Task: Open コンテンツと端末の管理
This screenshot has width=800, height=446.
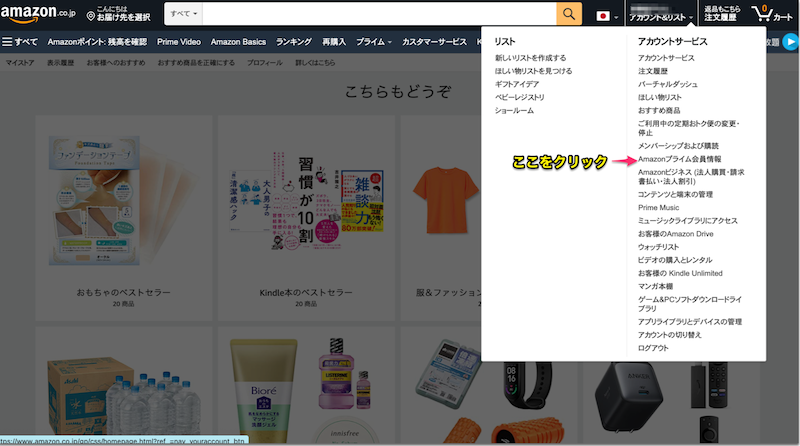Action: 676,194
